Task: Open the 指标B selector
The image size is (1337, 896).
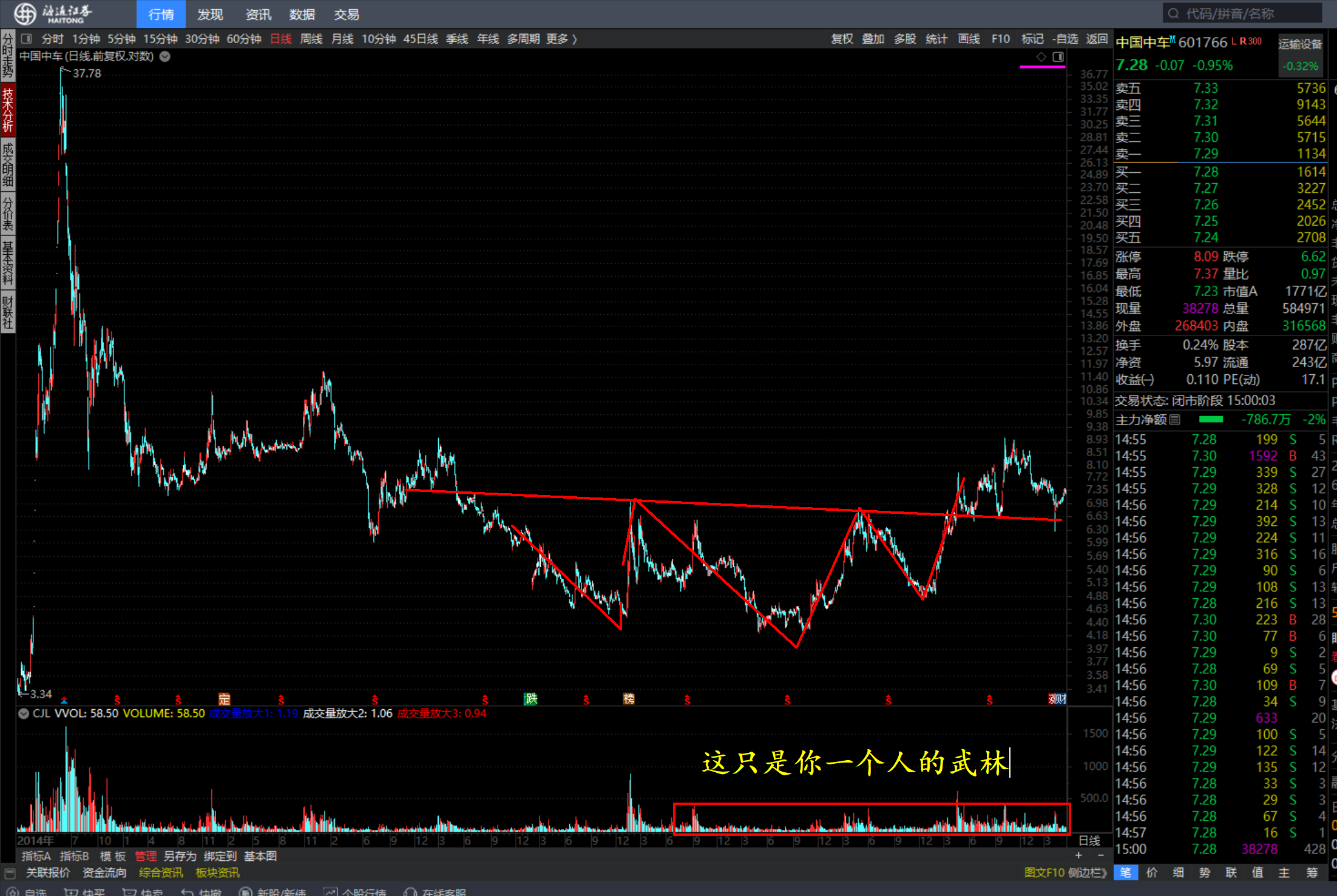Action: pos(75,856)
